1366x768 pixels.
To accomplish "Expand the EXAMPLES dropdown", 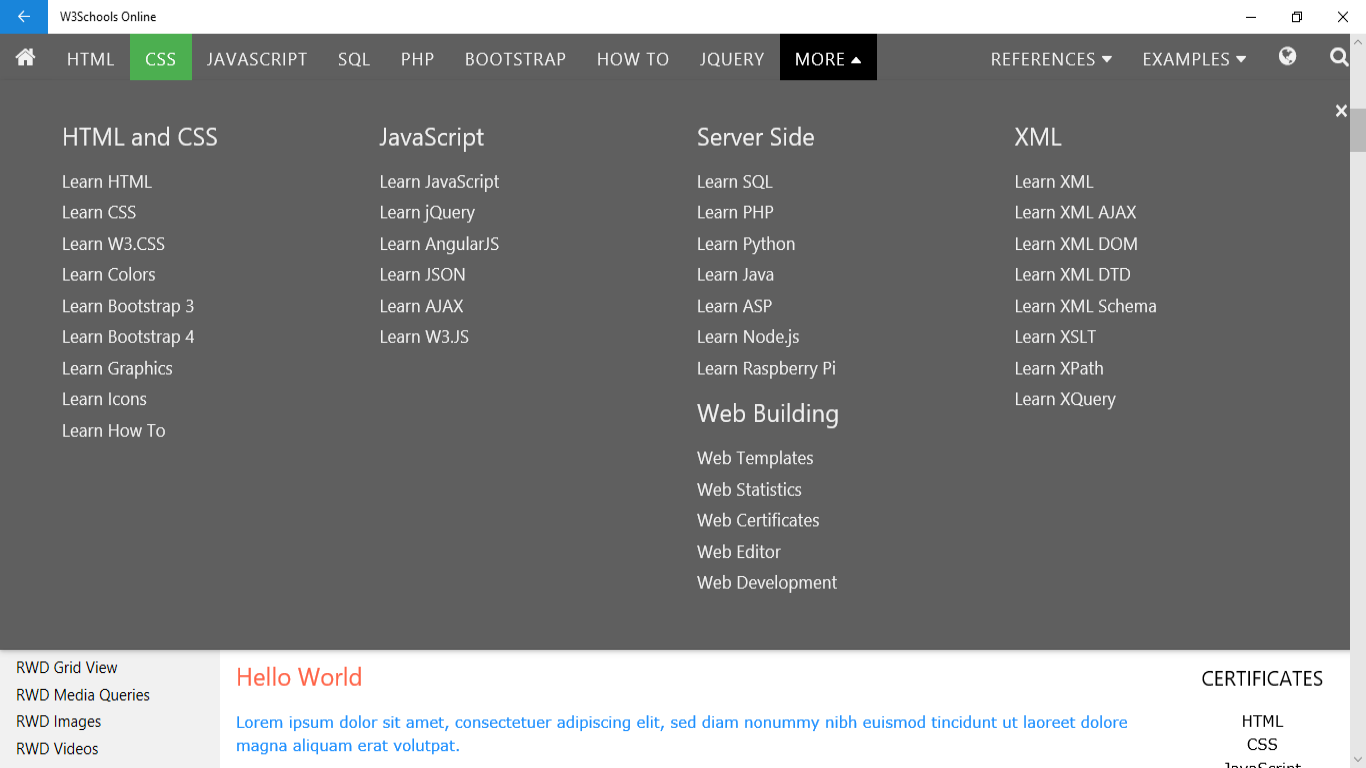I will [1193, 58].
